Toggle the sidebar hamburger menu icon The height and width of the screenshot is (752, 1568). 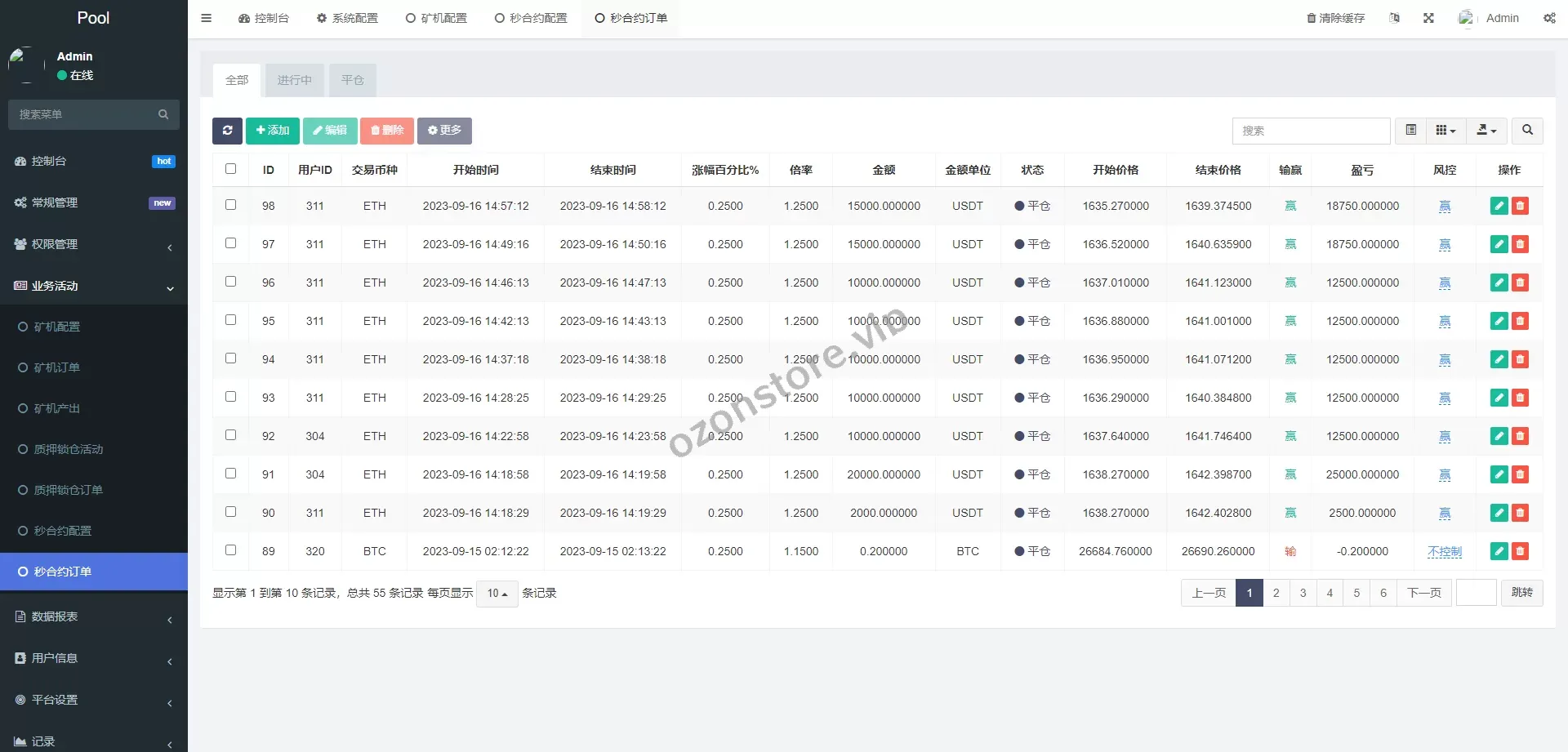[x=207, y=18]
